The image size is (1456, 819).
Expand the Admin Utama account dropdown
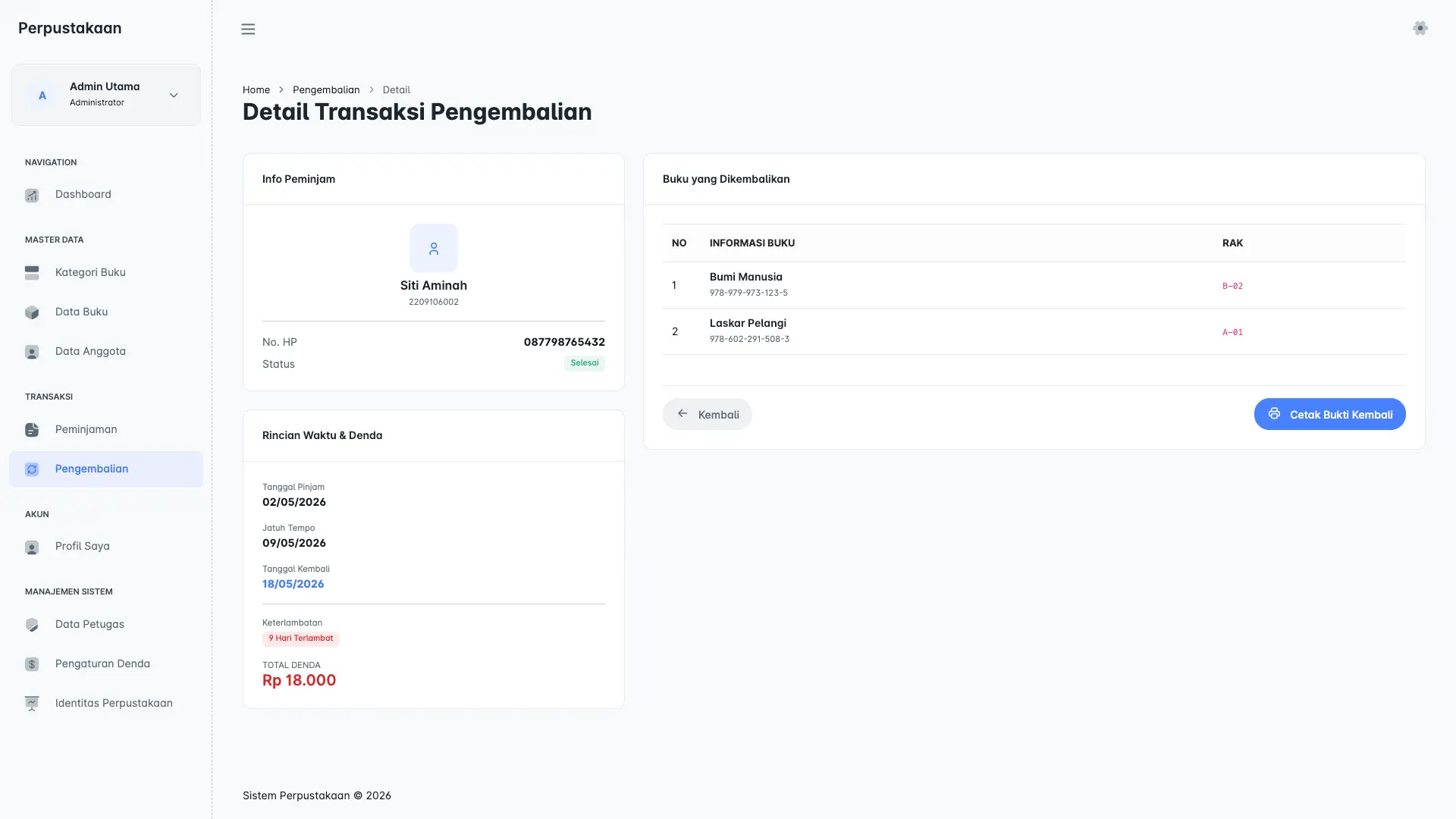(174, 96)
